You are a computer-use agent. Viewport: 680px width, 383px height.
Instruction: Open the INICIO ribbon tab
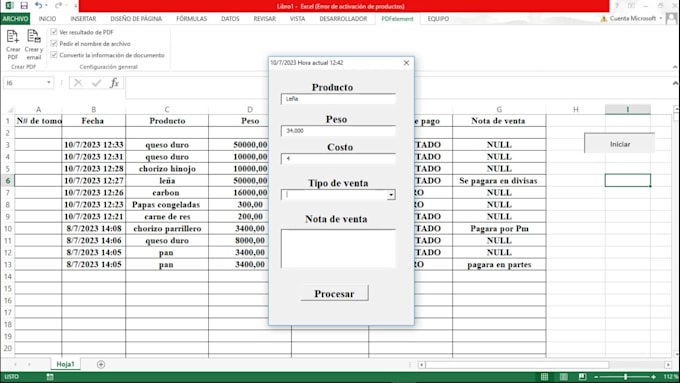tap(47, 19)
